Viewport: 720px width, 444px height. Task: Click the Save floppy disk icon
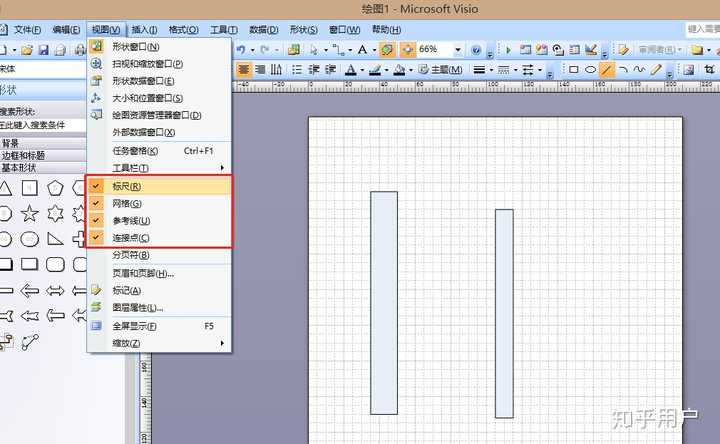point(44,50)
